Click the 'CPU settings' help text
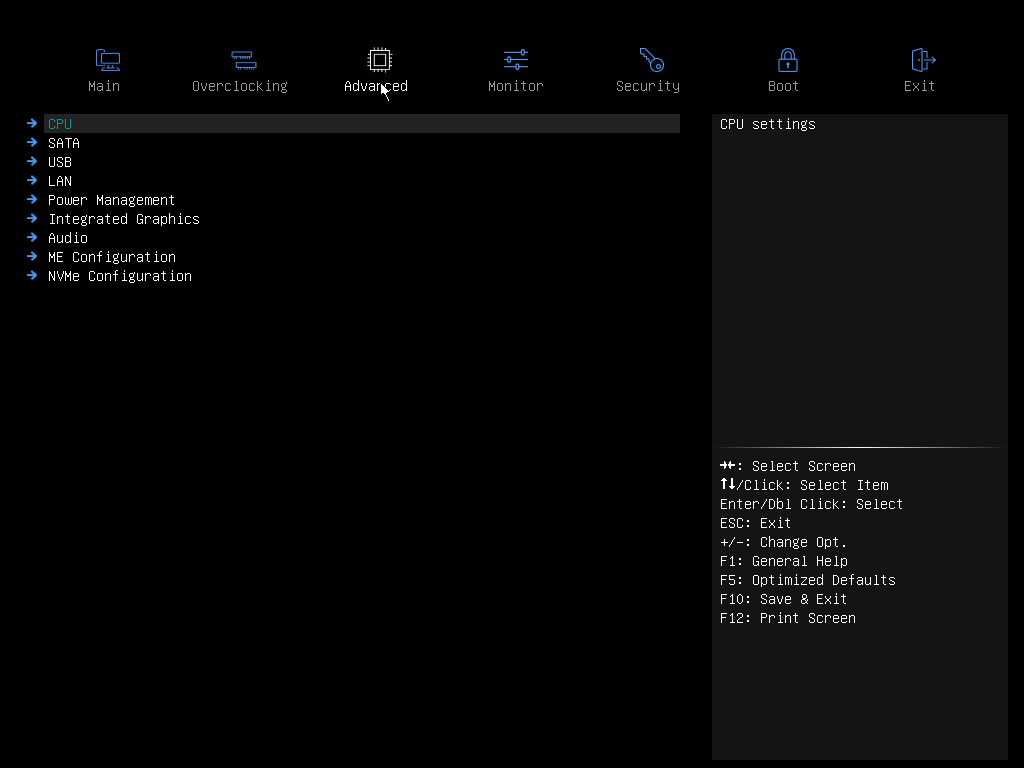Viewport: 1024px width, 768px height. (768, 124)
